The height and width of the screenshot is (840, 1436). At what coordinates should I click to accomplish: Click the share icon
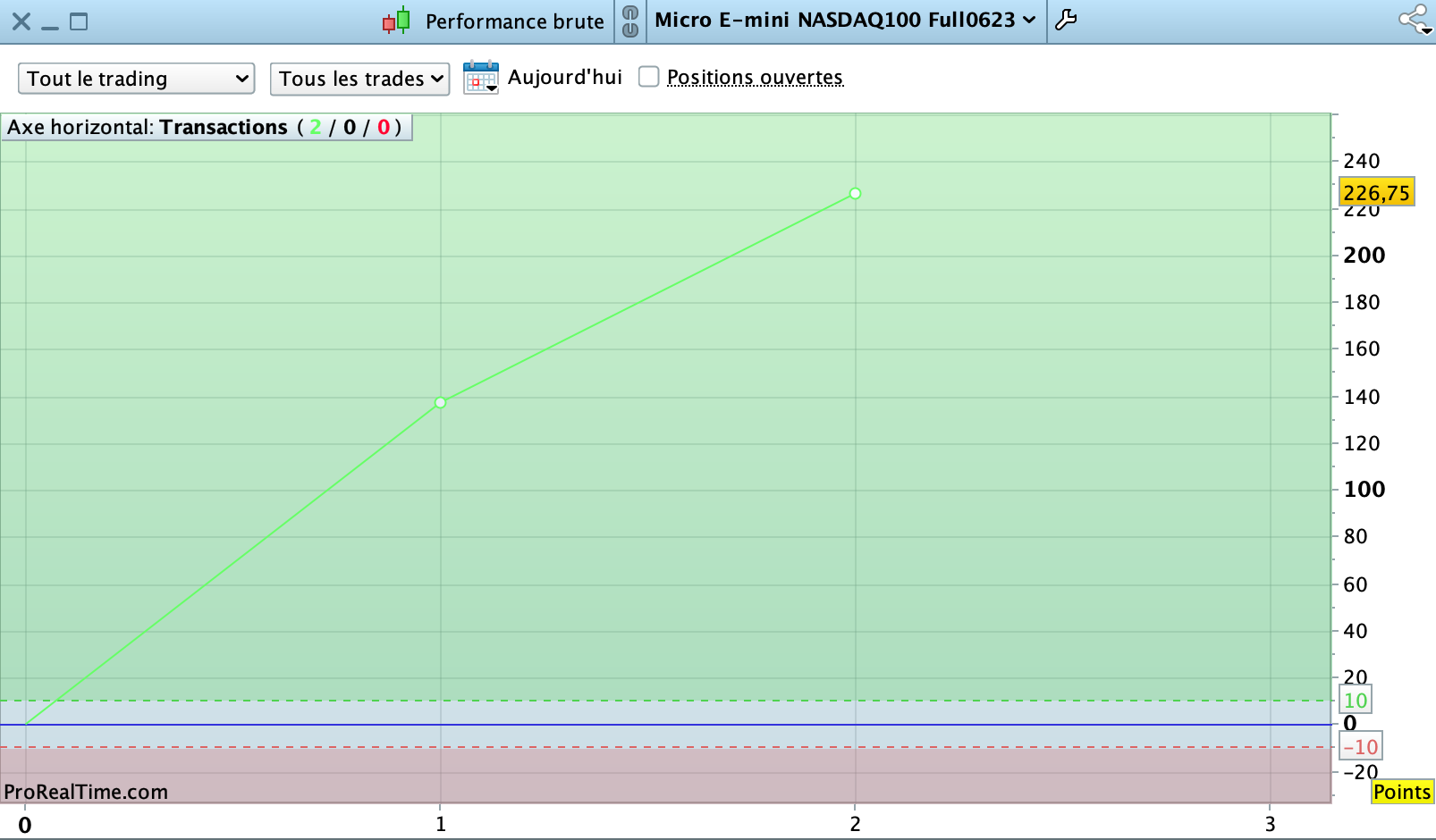coord(1415,20)
